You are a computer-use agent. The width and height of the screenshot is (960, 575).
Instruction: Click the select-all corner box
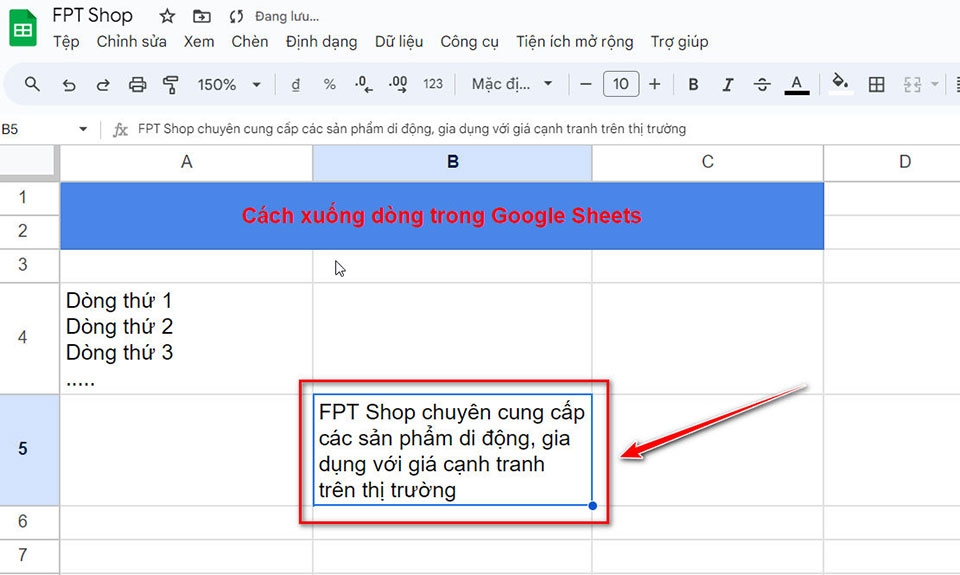click(28, 161)
